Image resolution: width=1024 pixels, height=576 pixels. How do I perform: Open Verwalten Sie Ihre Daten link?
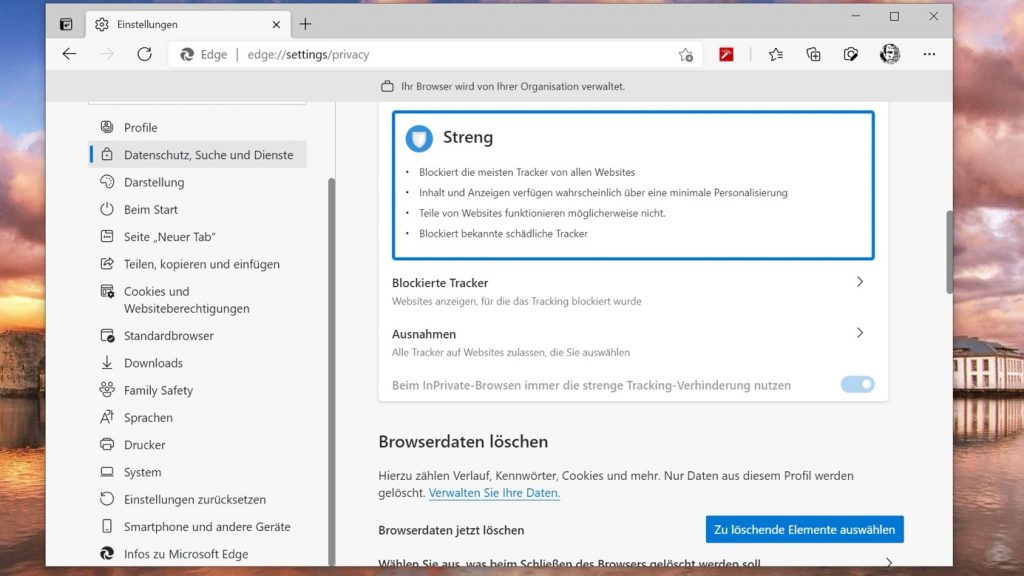(x=494, y=493)
